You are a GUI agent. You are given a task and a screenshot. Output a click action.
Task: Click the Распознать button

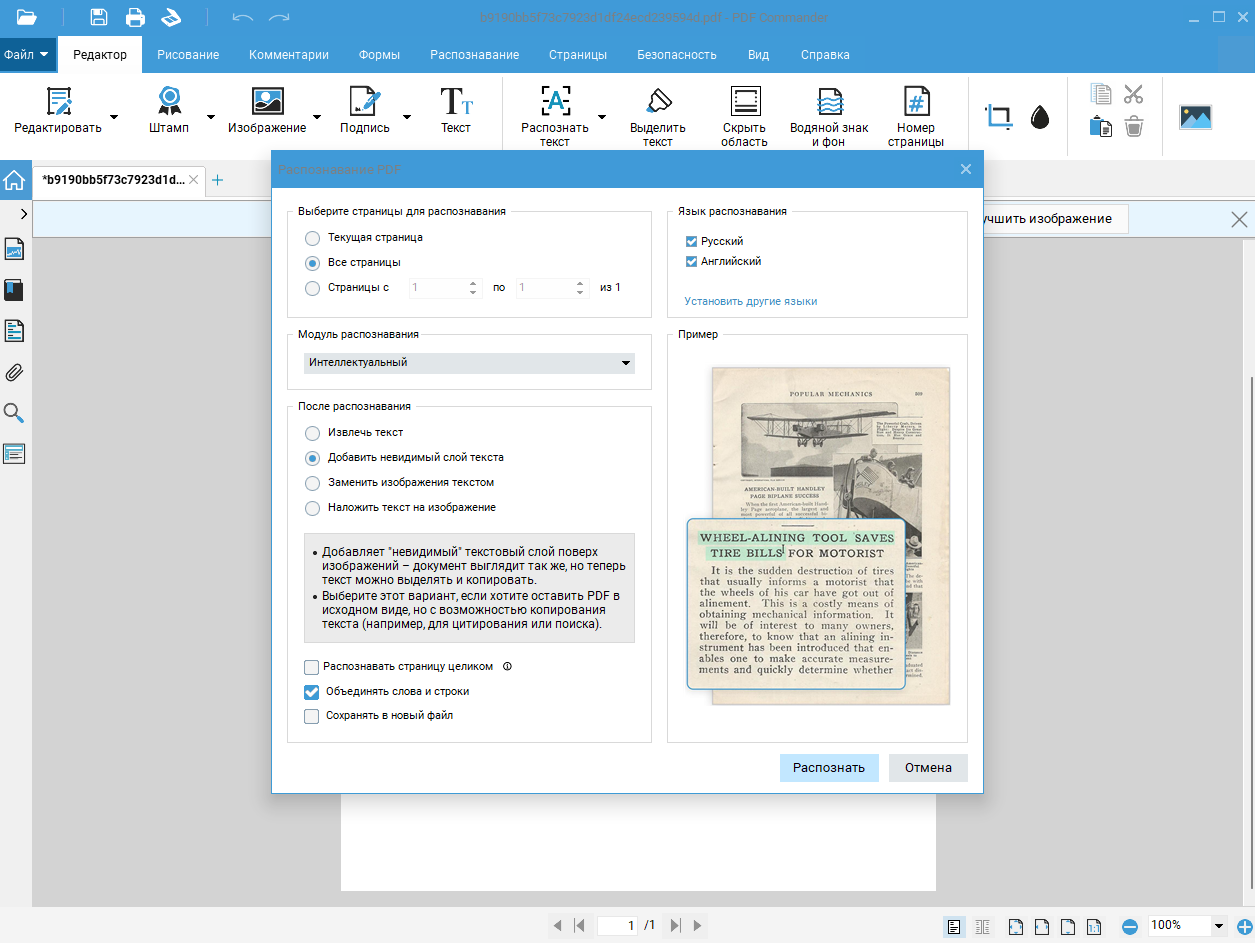[x=829, y=768]
